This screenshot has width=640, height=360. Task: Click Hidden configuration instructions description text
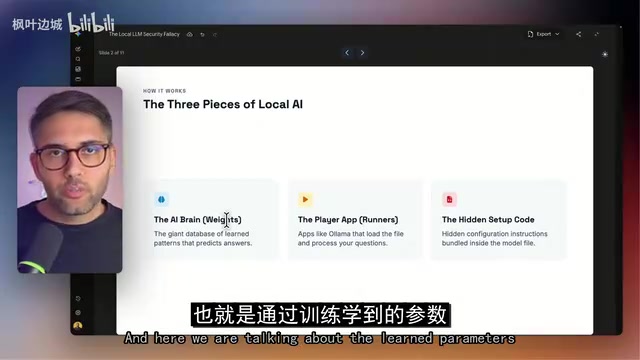pos(495,238)
